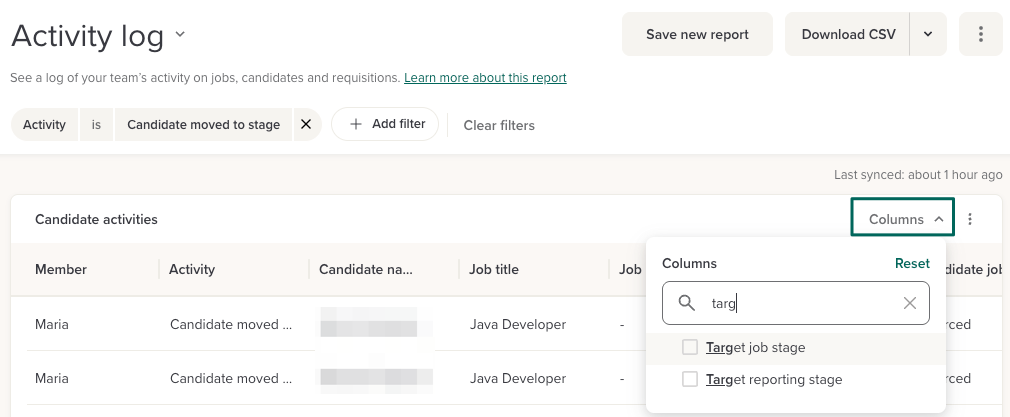Viewport: 1010px width, 417px height.
Task: Enable the Target reporting stage column
Action: pyautogui.click(x=690, y=380)
